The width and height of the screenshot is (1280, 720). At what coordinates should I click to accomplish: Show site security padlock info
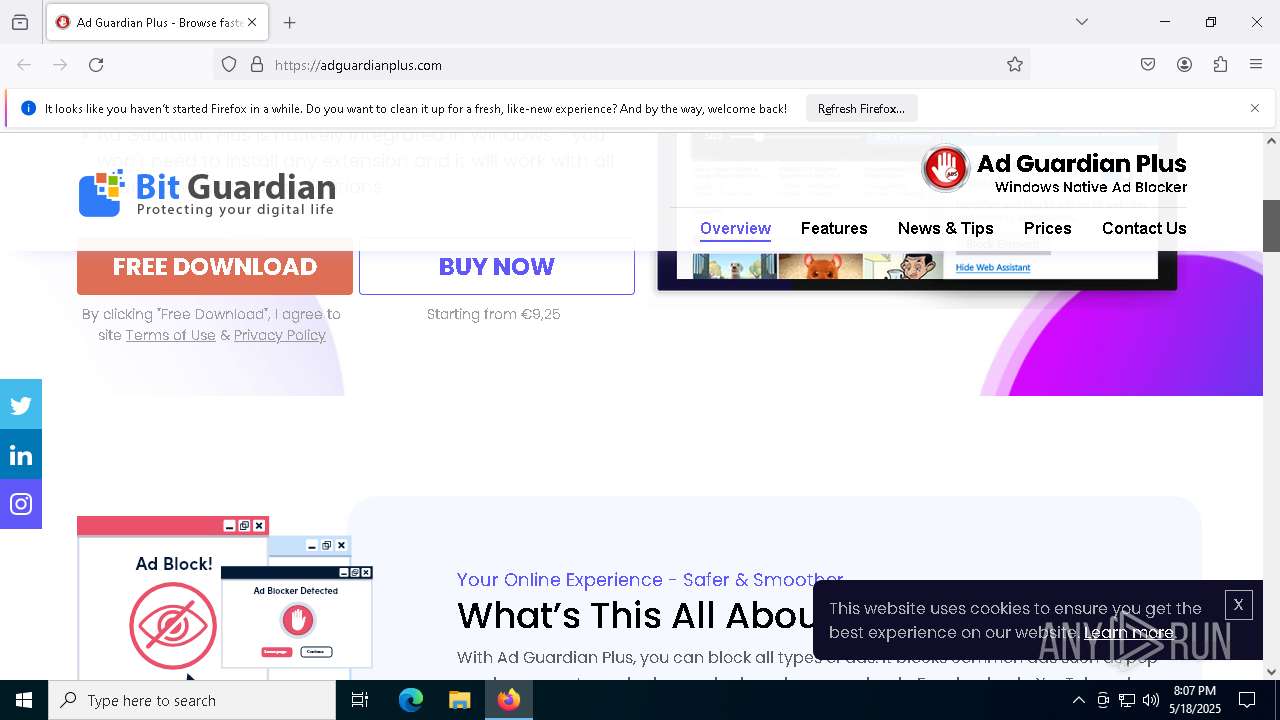coord(257,65)
